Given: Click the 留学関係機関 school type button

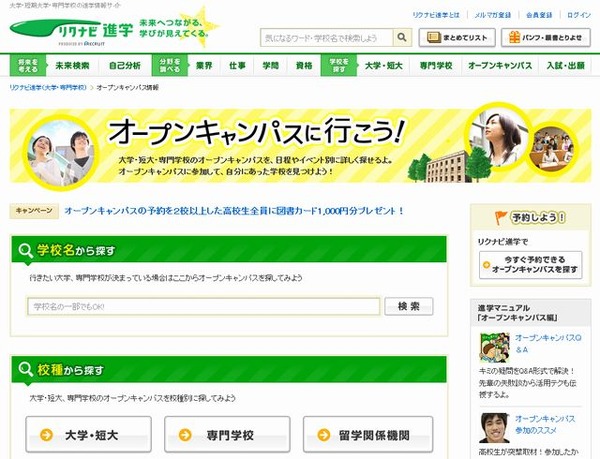Looking at the screenshot, I should [368, 435].
